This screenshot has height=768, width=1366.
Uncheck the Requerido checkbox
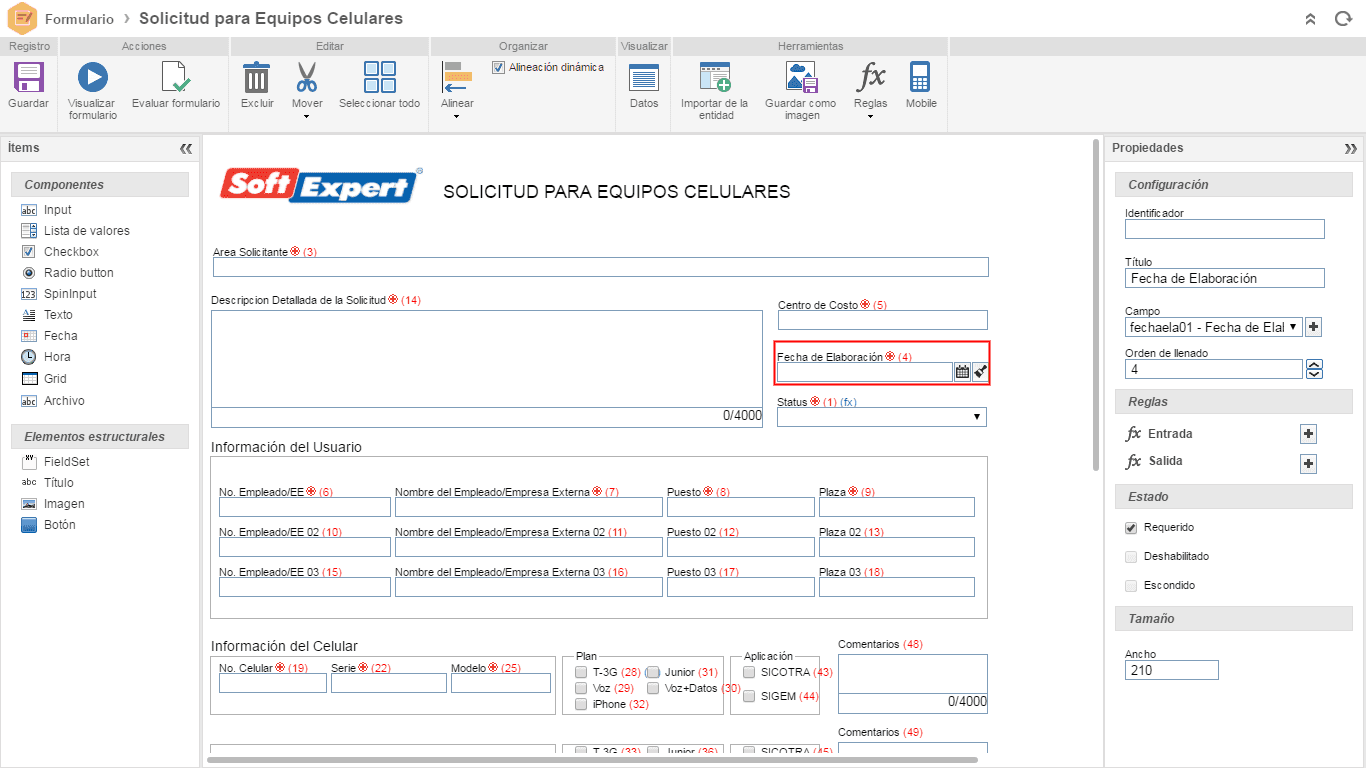1131,527
